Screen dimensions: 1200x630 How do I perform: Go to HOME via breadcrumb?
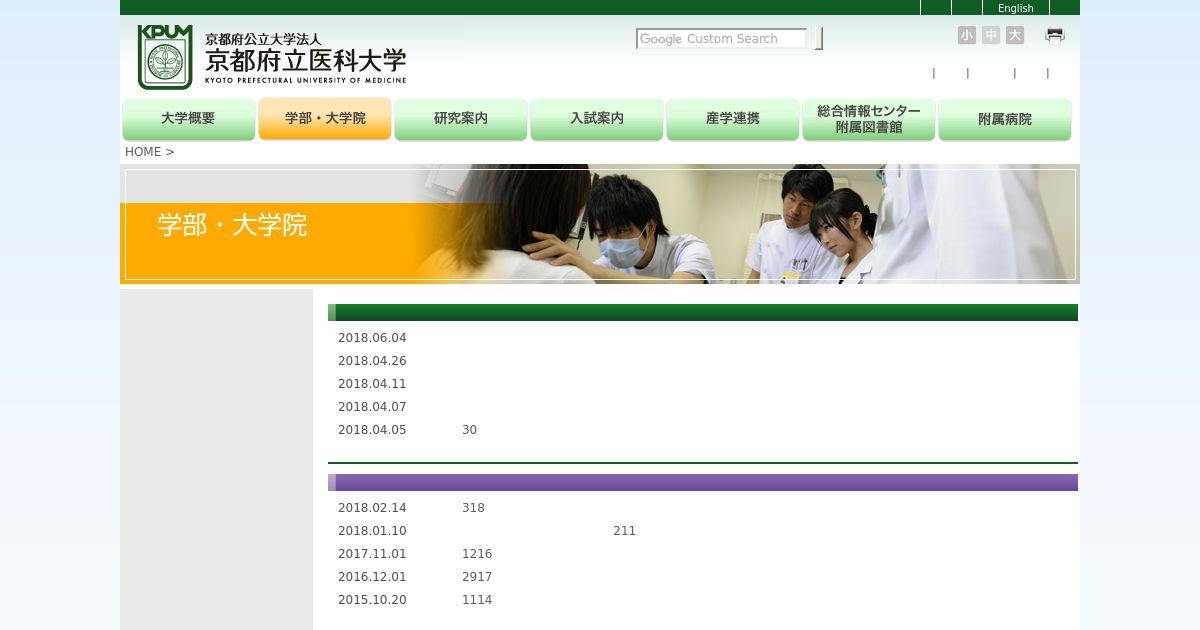pyautogui.click(x=143, y=152)
